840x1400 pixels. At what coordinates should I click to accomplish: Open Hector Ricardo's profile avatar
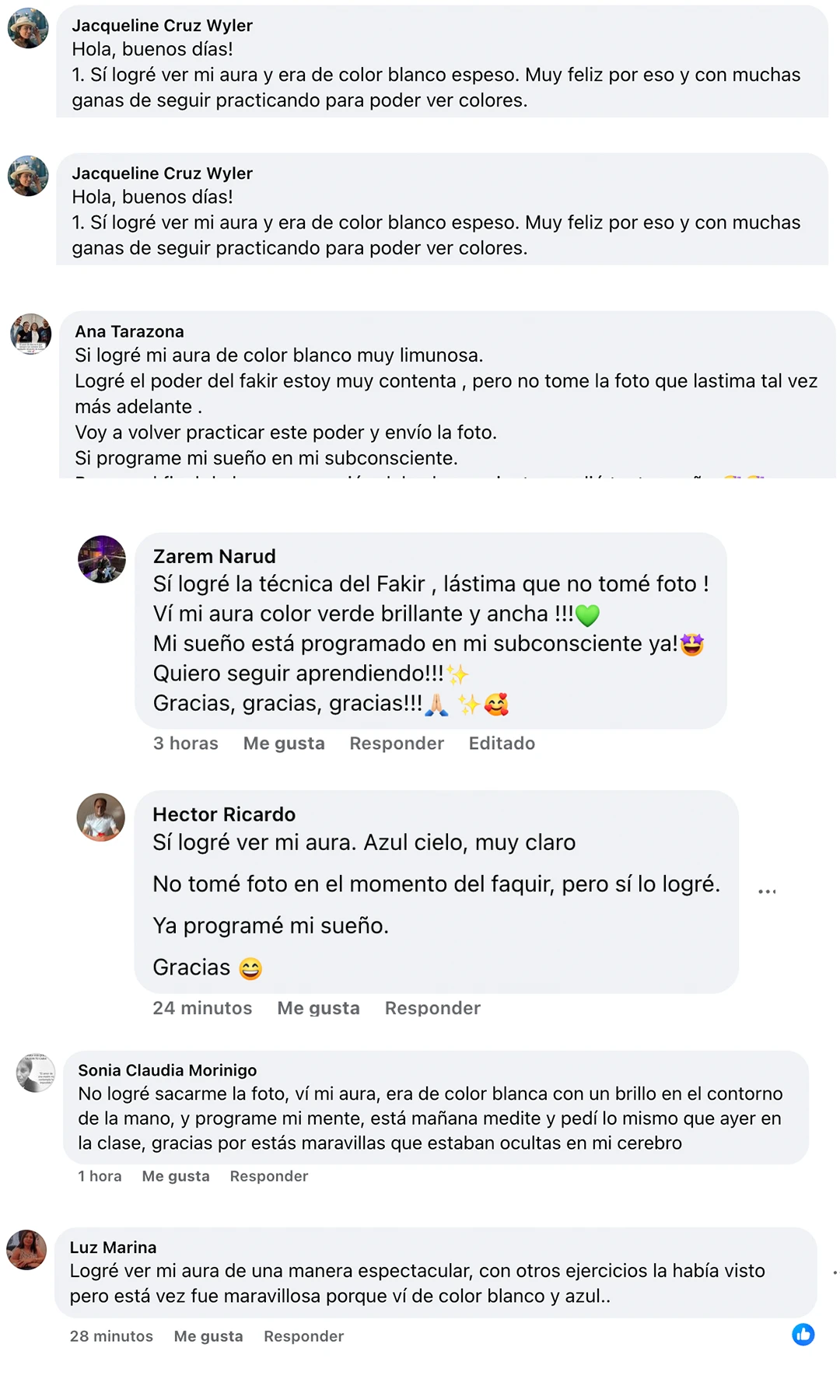coord(101,817)
